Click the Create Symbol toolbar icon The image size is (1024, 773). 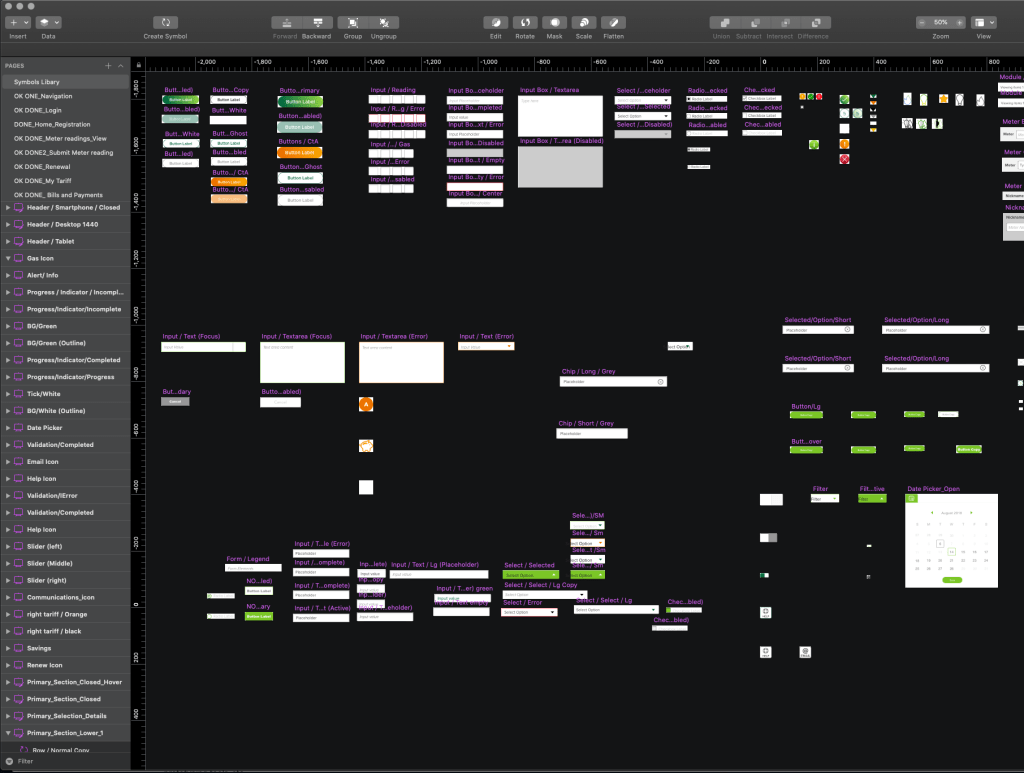(165, 22)
